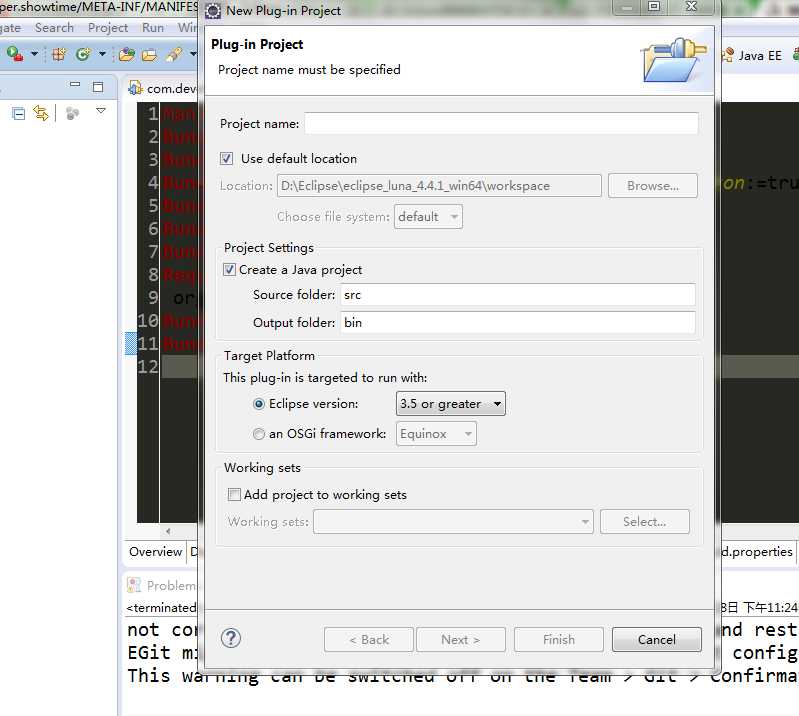Toggle Create a Java project checkbox
This screenshot has height=716, width=799.
click(229, 270)
